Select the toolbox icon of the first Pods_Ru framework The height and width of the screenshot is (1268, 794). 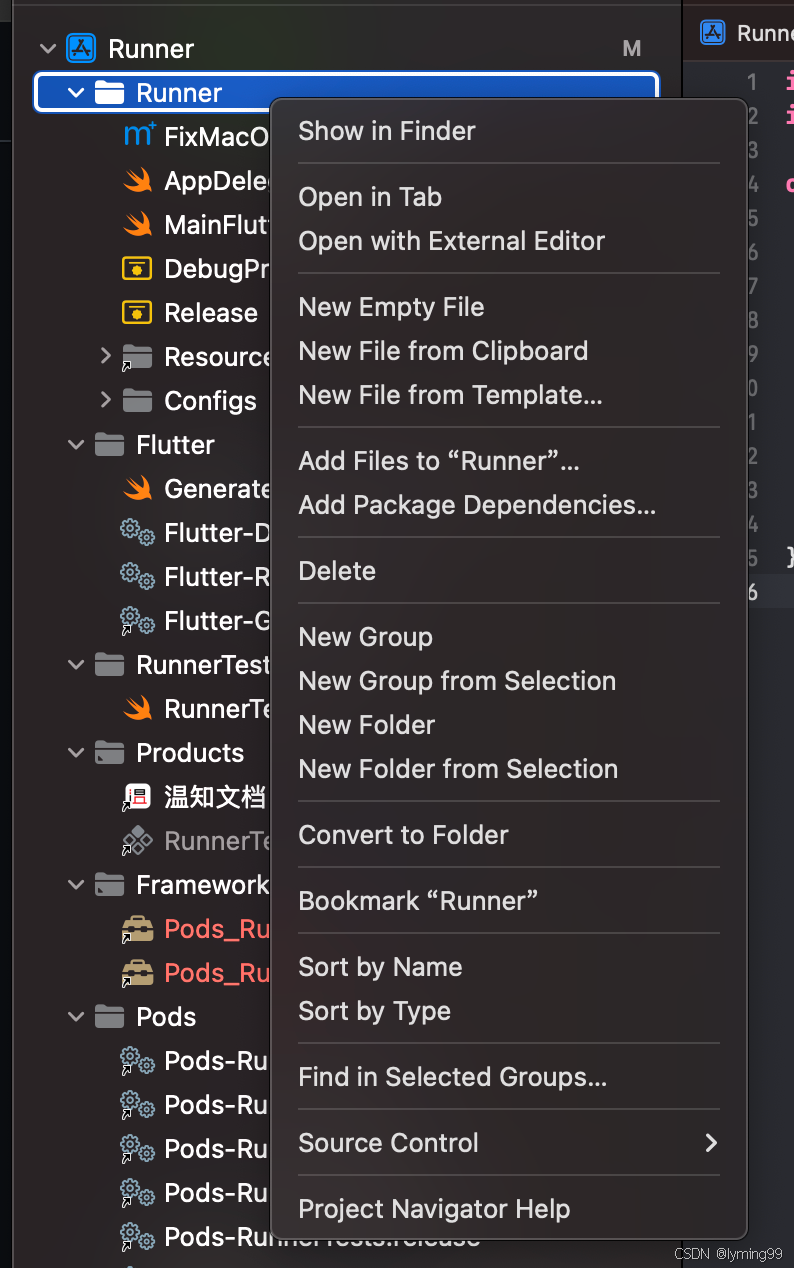point(136,928)
